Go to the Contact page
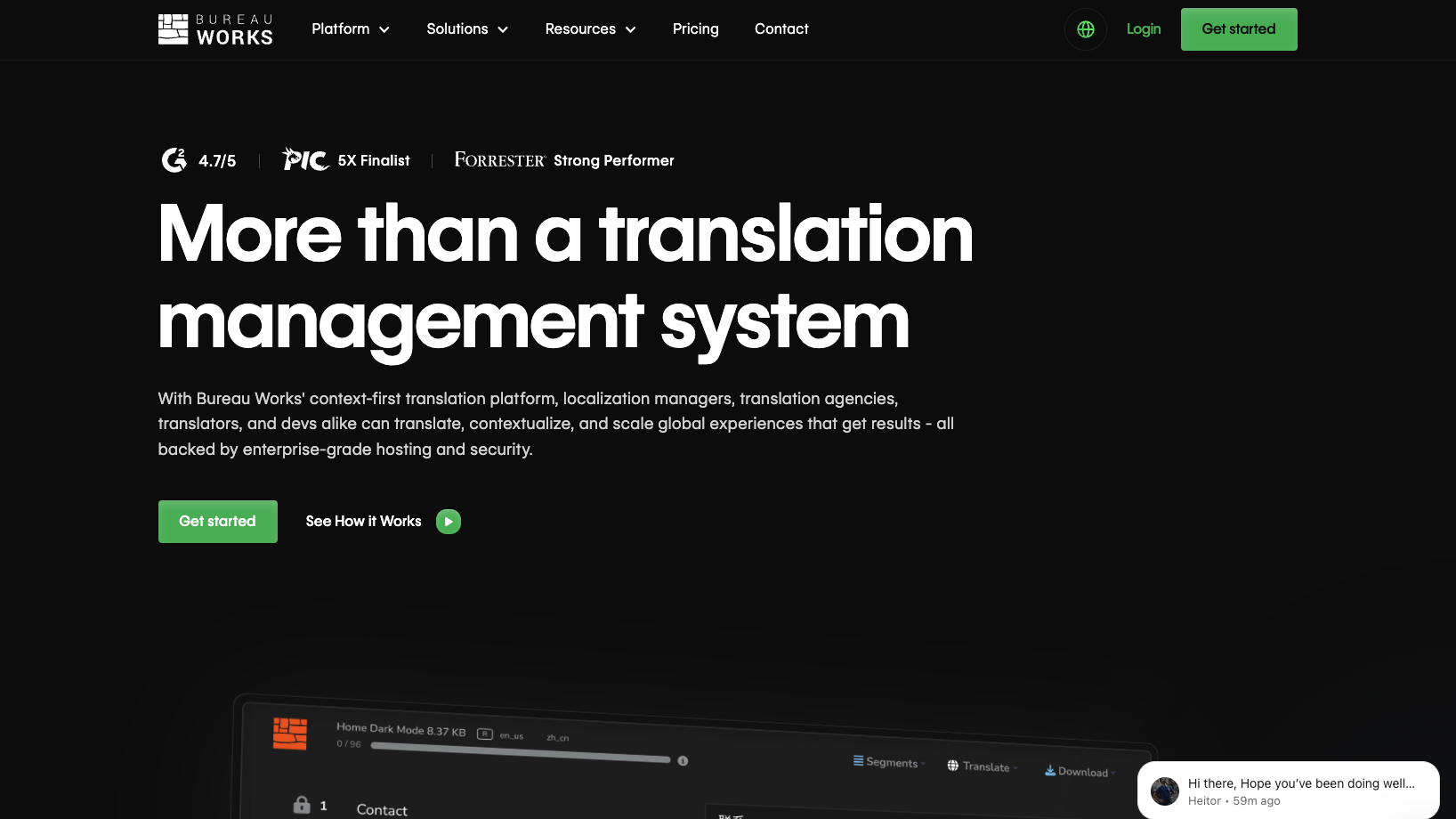Viewport: 1456px width, 819px height. (x=781, y=29)
